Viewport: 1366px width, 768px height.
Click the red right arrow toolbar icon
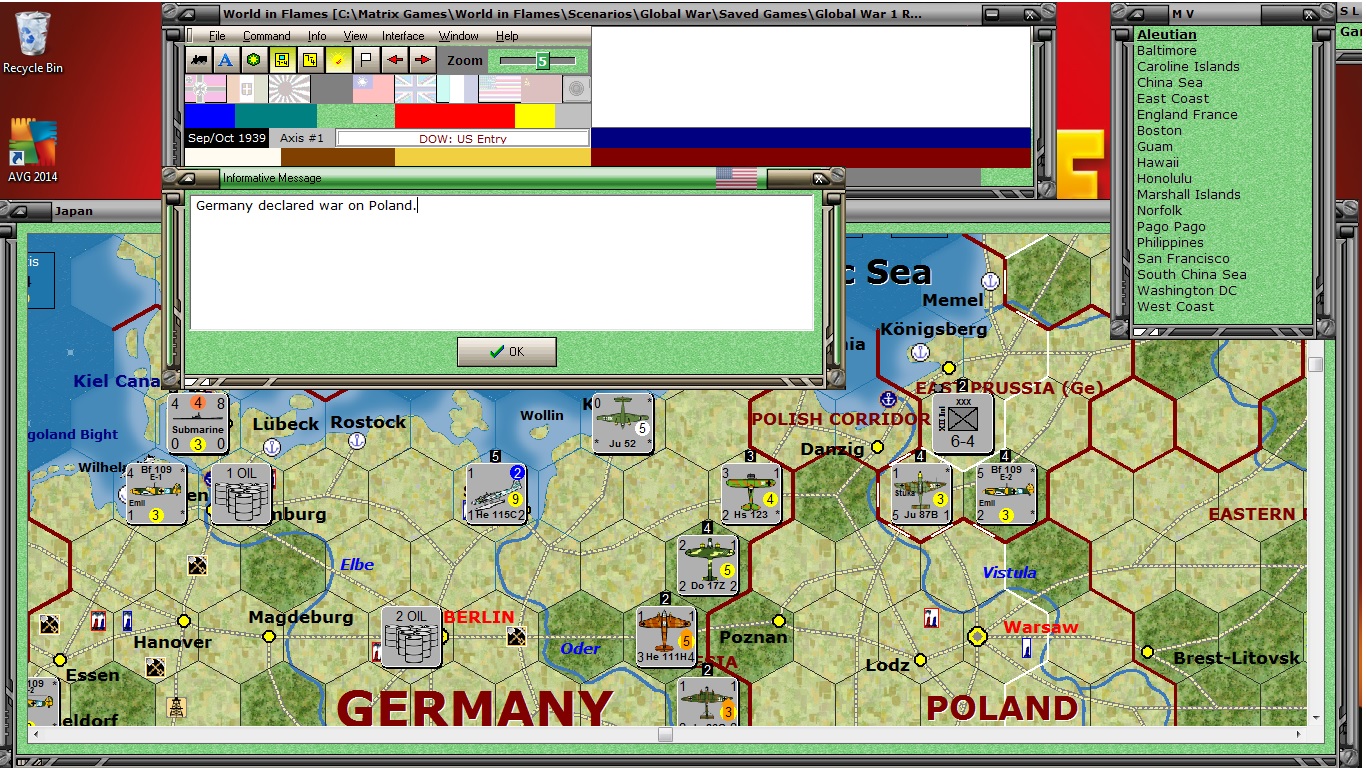422,60
